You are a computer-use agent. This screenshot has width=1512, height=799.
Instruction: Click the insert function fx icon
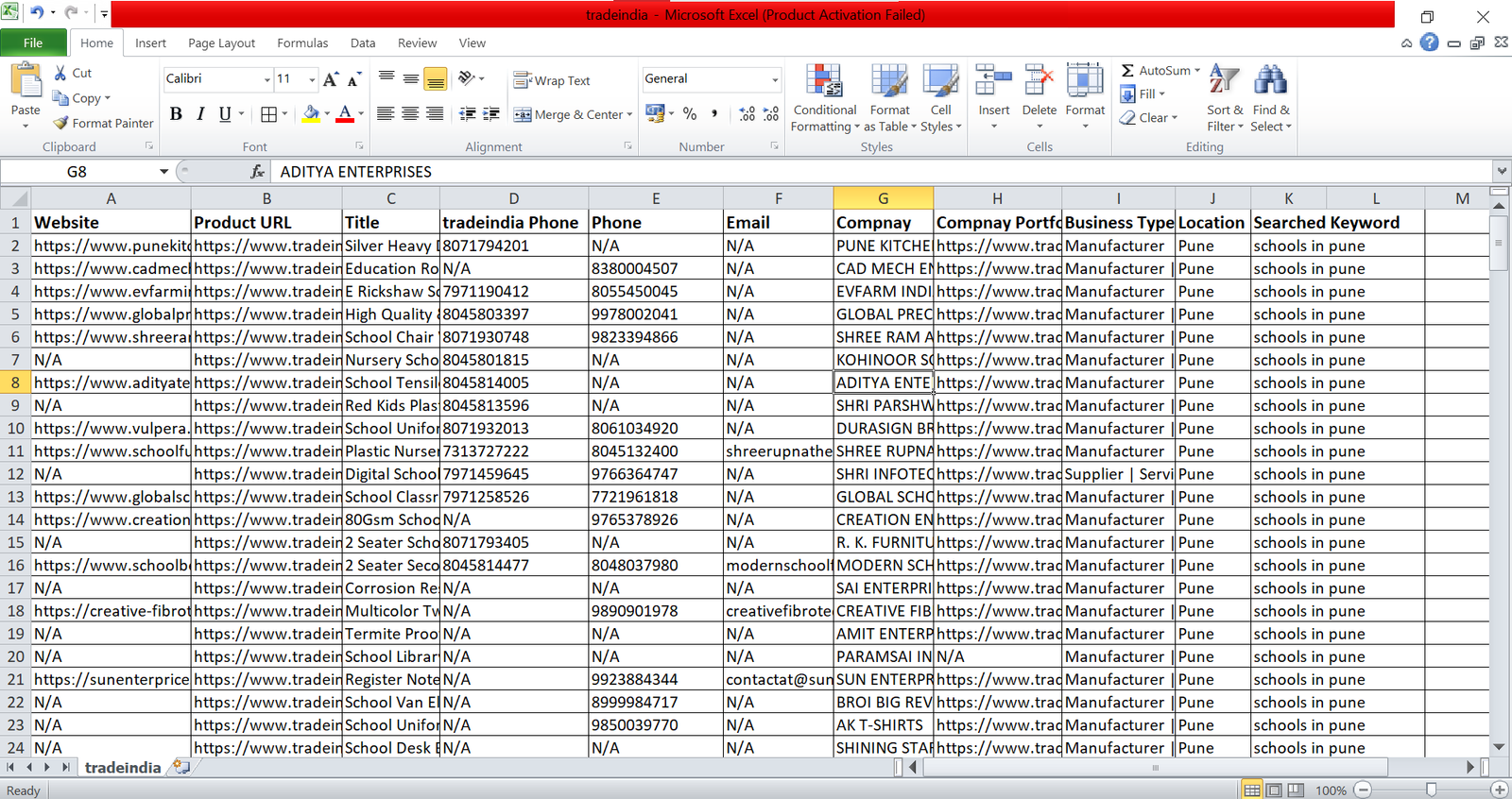tap(257, 172)
